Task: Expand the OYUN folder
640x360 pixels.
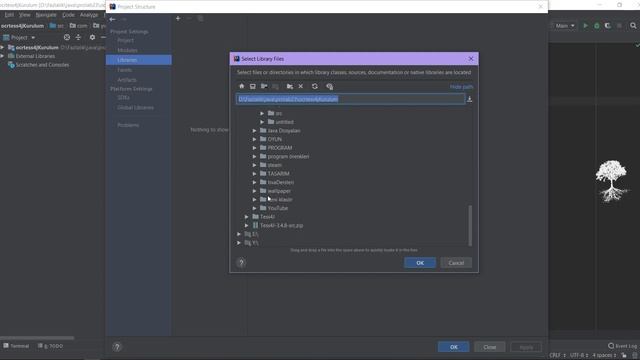Action: click(x=254, y=139)
